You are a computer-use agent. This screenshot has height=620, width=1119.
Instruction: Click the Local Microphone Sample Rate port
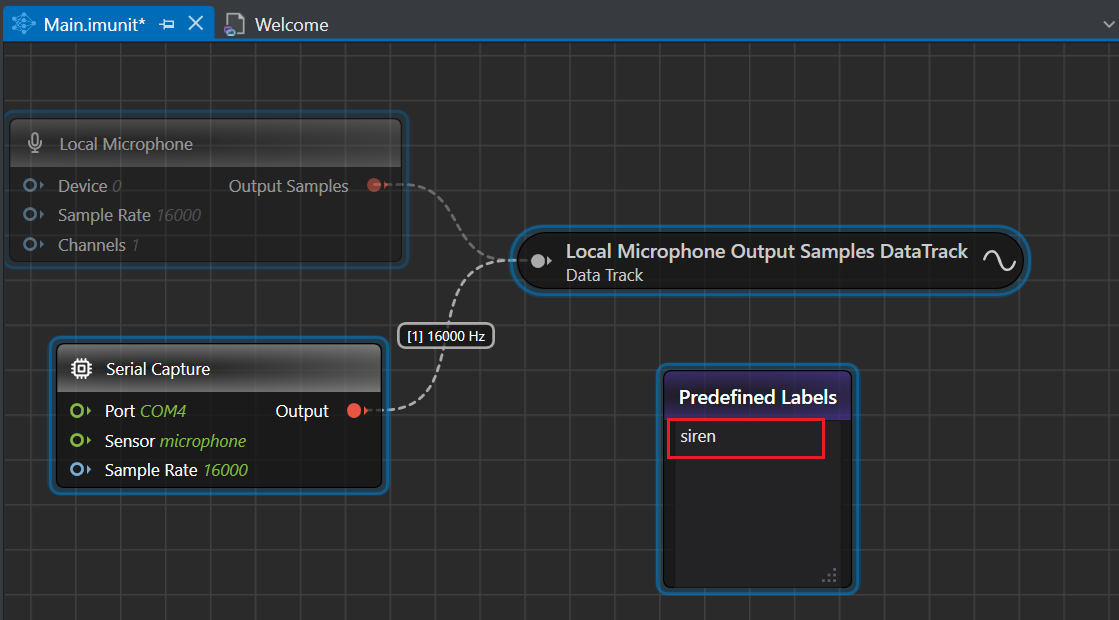[32, 214]
